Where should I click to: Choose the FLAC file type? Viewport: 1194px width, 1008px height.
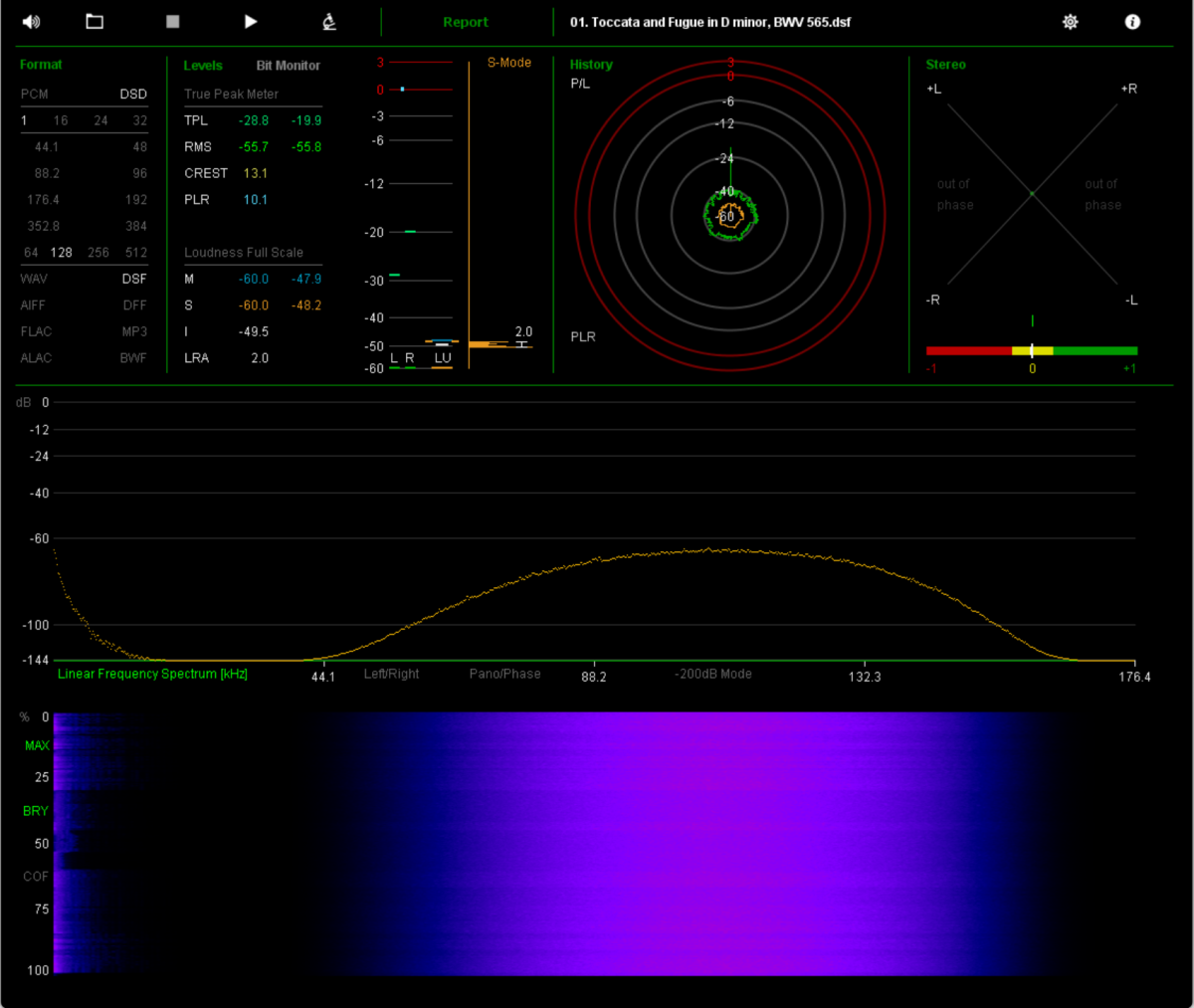click(36, 332)
